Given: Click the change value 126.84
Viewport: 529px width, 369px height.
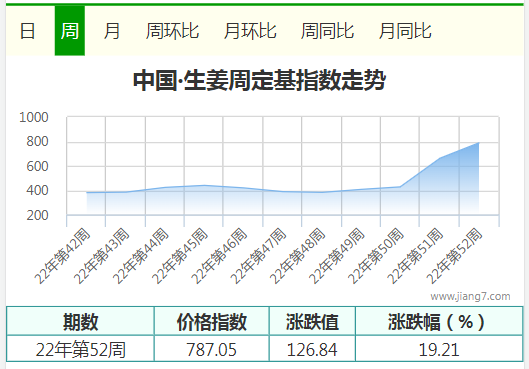Looking at the screenshot, I should coord(312,349).
